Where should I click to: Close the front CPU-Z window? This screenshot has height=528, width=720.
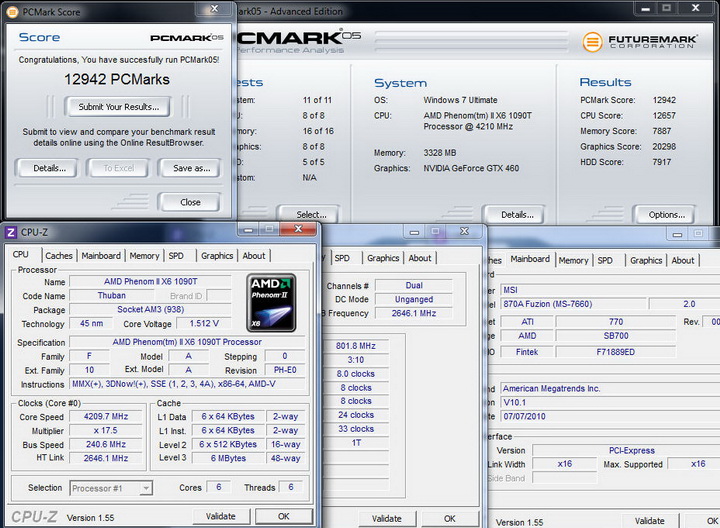(298, 229)
